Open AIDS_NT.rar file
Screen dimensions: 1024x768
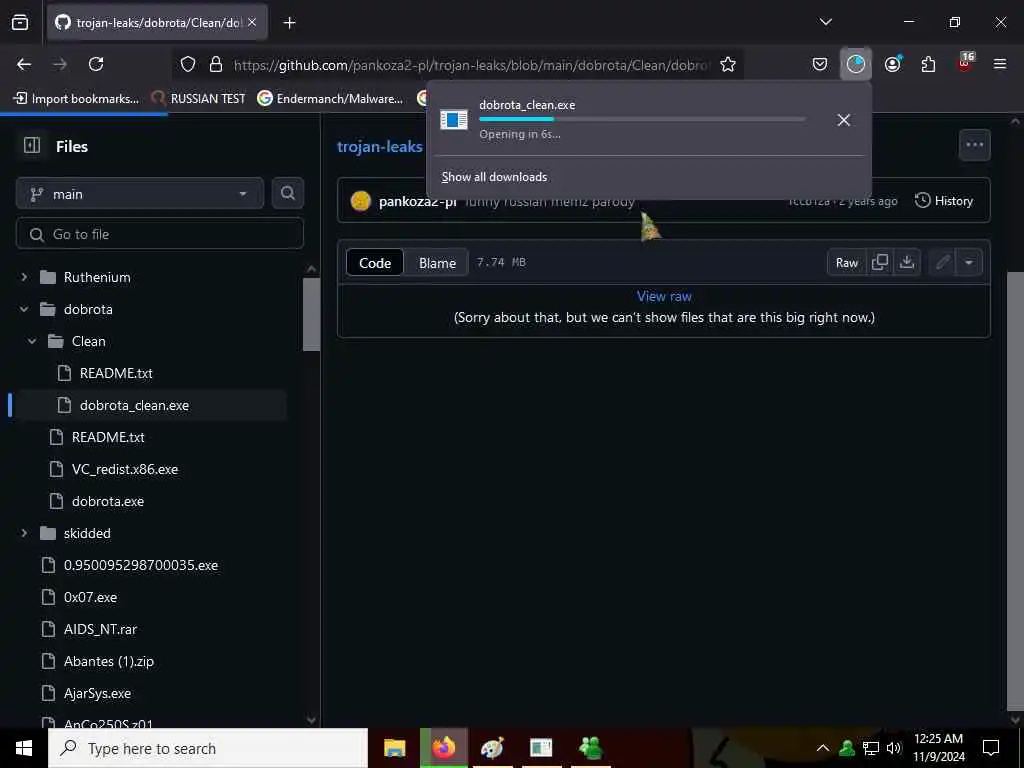pyautogui.click(x=100, y=629)
